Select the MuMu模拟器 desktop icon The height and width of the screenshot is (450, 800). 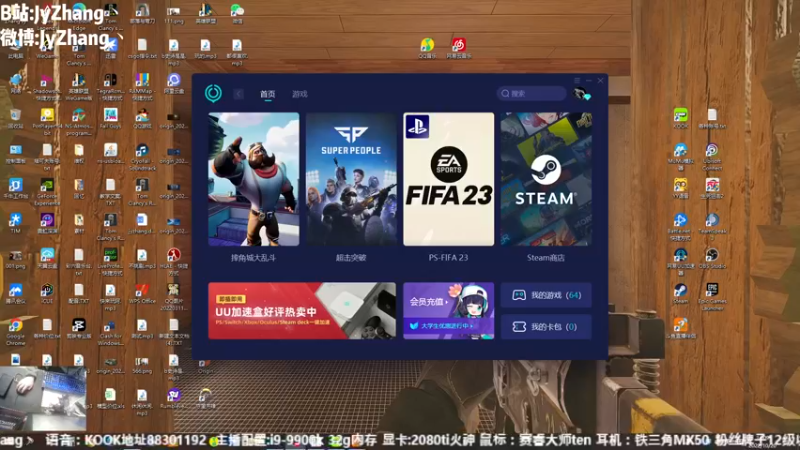681,157
